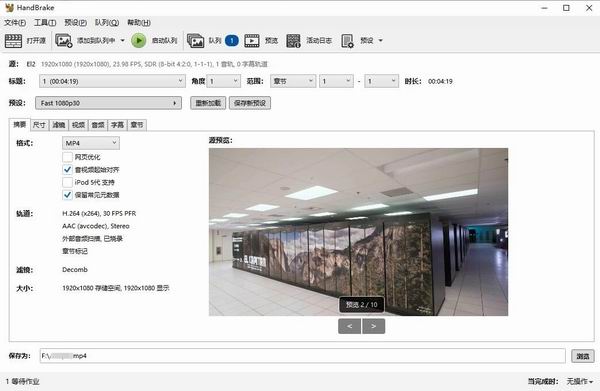Open the Queue menu
Screen dimensions: 600x391
(x=107, y=23)
